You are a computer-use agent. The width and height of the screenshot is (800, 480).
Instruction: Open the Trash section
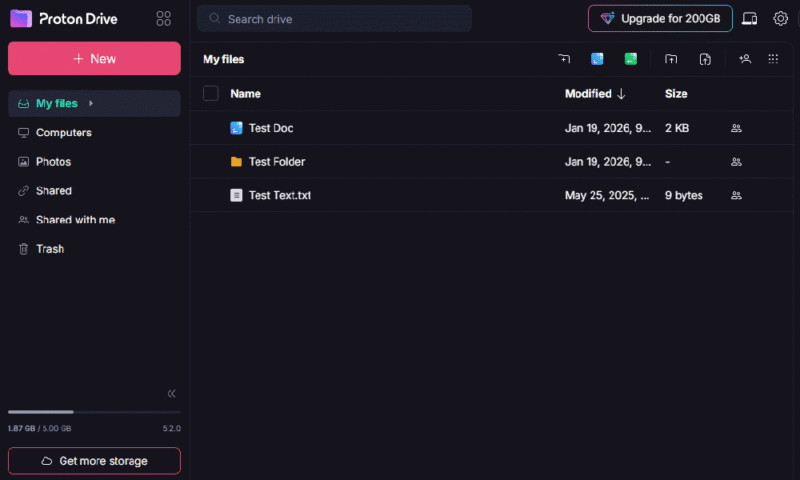pos(94,249)
